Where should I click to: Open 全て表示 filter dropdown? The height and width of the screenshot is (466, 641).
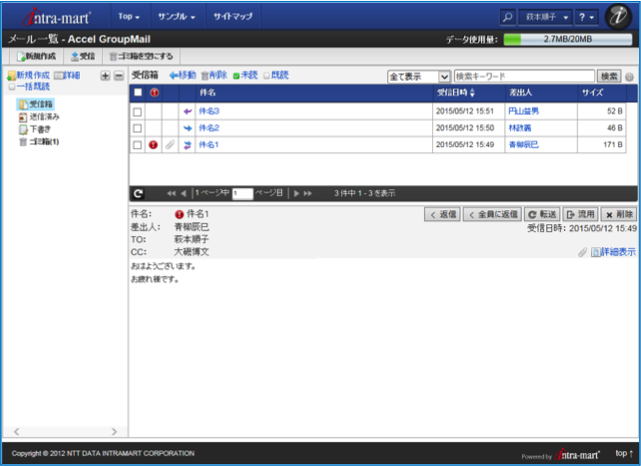tap(419, 76)
